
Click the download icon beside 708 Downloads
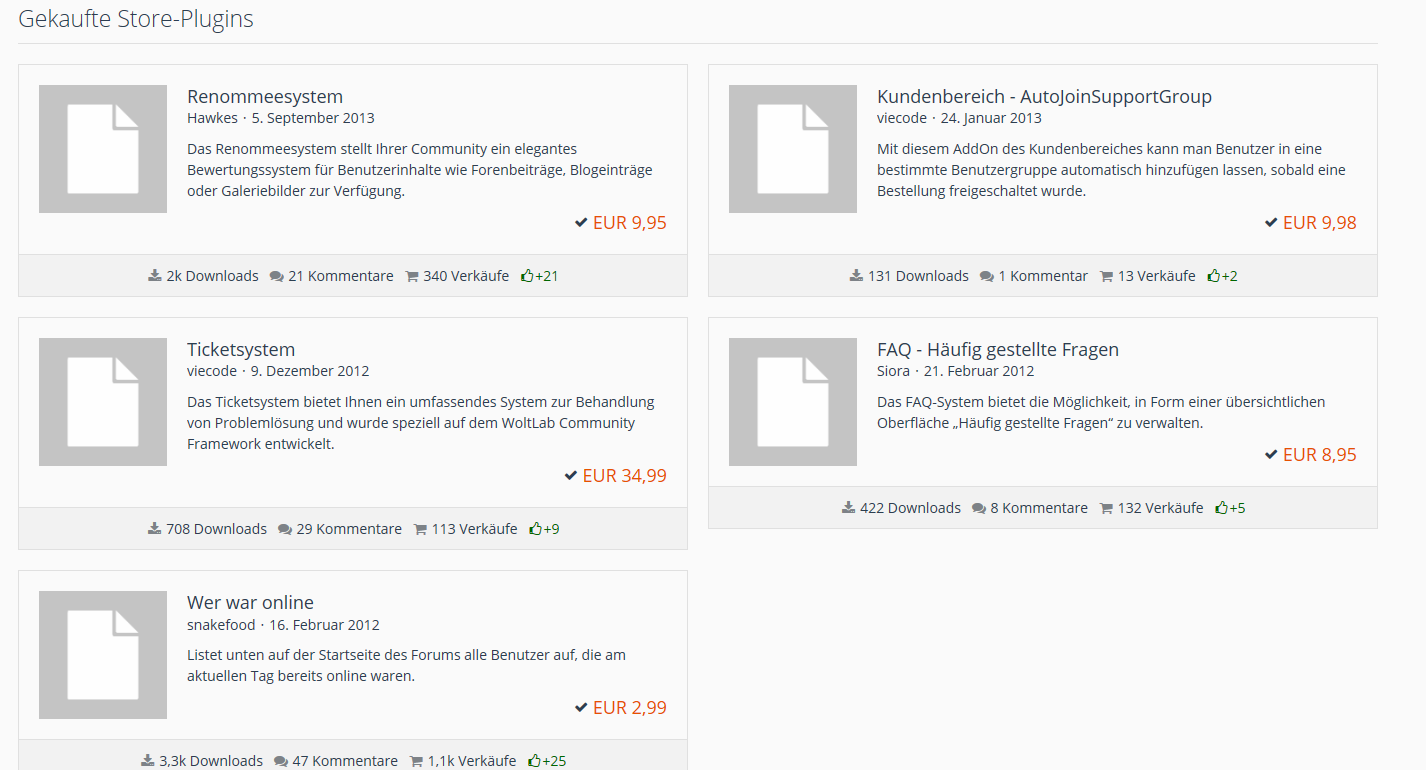click(x=154, y=529)
